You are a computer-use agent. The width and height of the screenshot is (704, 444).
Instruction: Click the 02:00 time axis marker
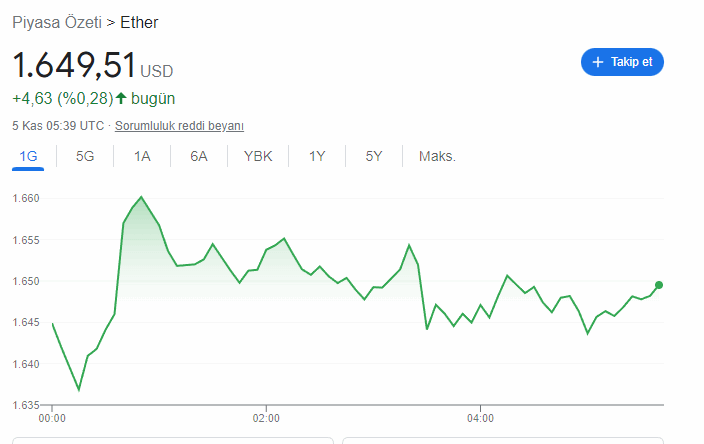click(x=266, y=418)
